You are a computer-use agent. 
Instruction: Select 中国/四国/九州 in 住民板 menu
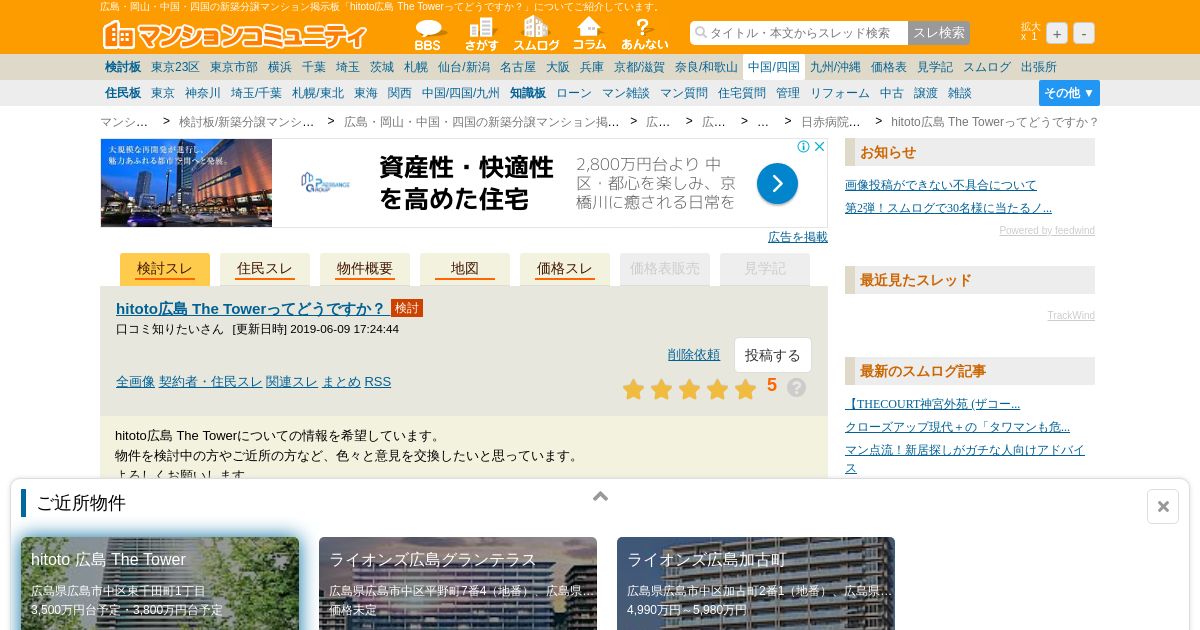461,93
